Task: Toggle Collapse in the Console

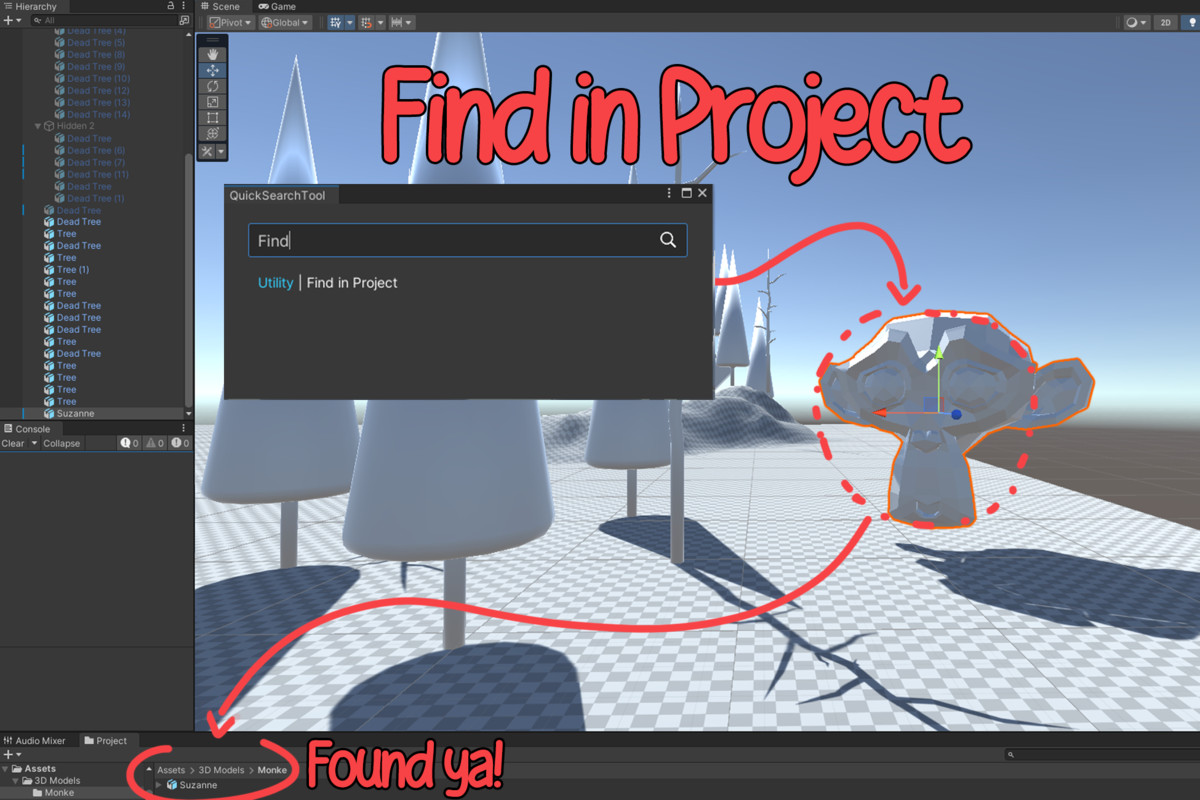Action: click(x=61, y=443)
